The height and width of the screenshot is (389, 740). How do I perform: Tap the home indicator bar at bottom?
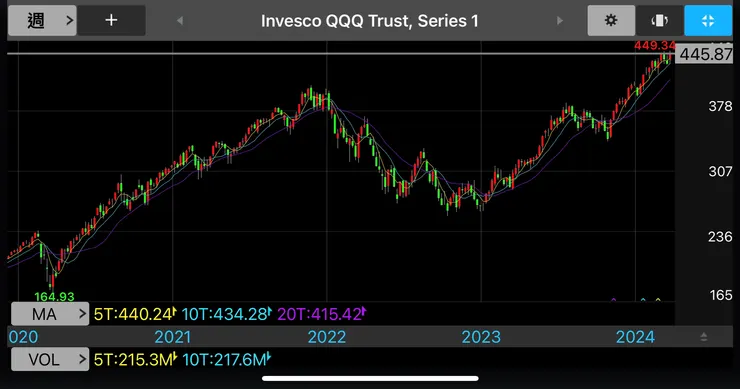click(x=370, y=378)
